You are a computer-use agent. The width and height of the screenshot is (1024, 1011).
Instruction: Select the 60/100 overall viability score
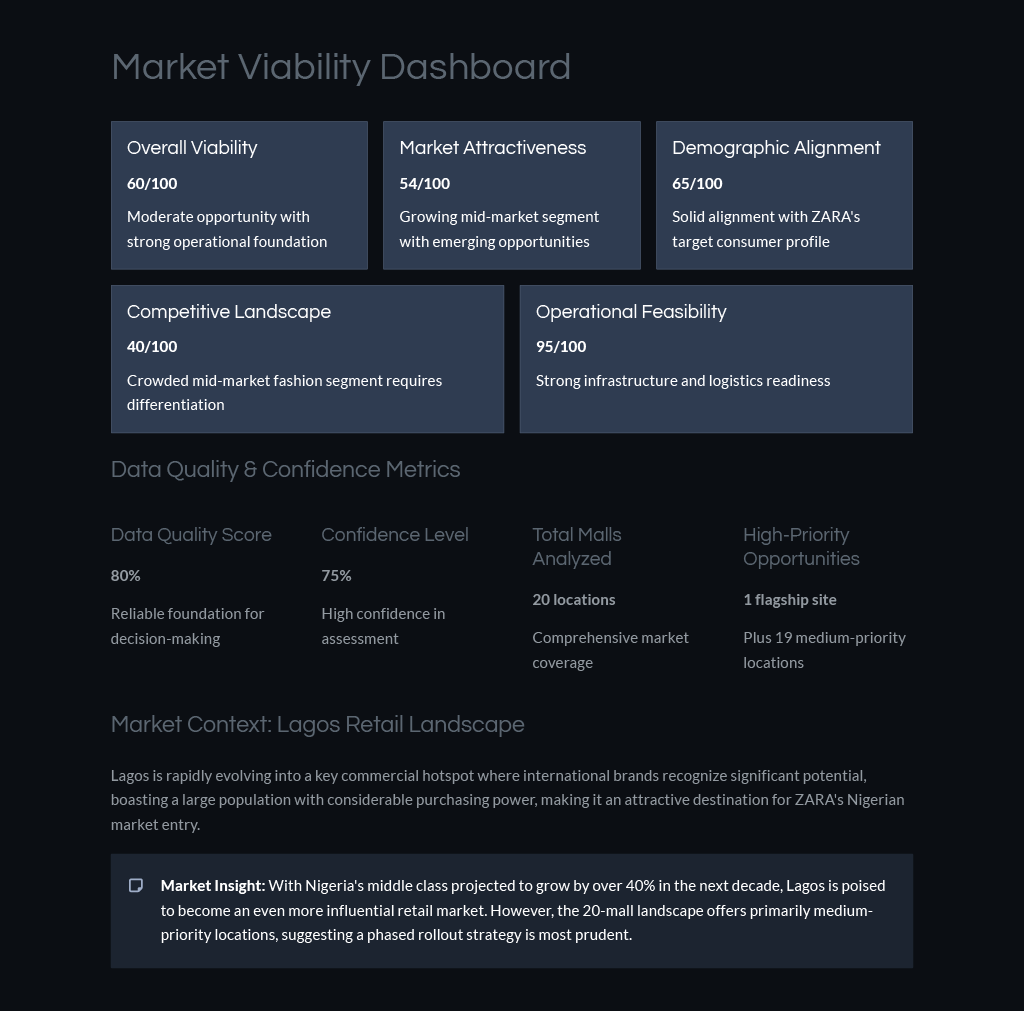tap(152, 184)
